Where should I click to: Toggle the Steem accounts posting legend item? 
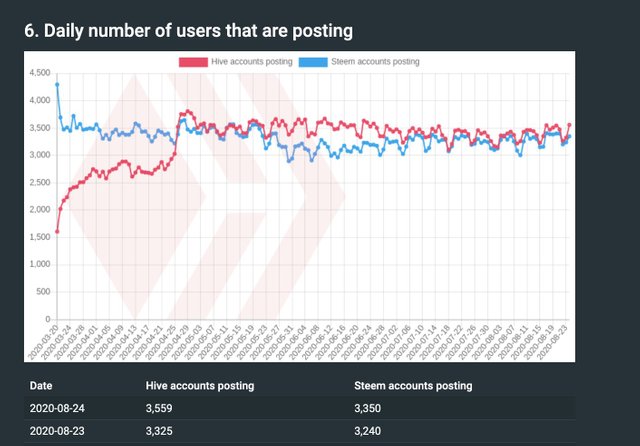pyautogui.click(x=359, y=62)
